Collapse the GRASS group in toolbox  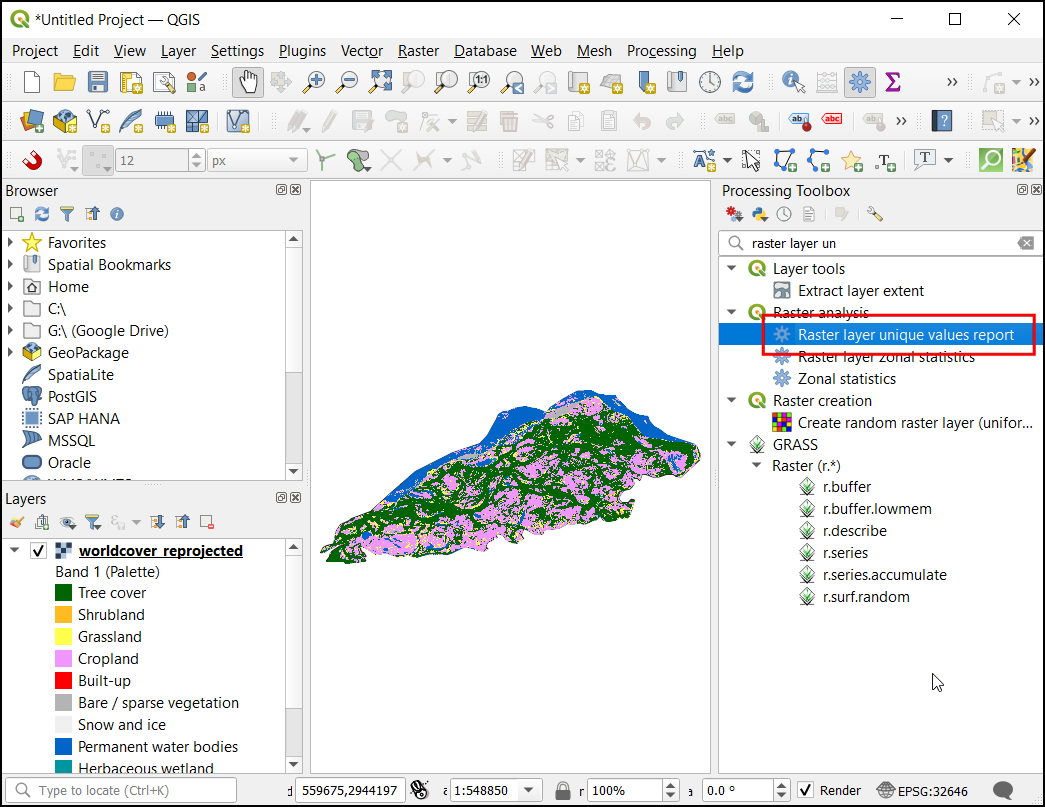[732, 445]
